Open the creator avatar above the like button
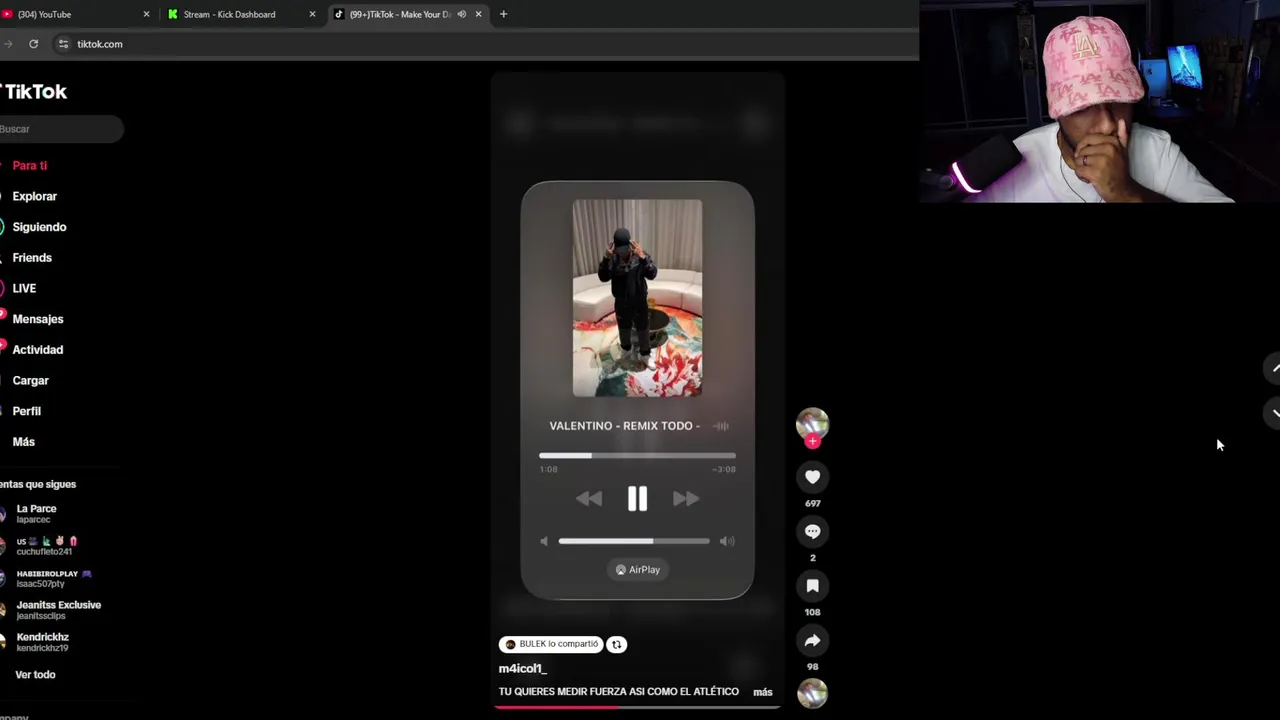 tap(812, 423)
